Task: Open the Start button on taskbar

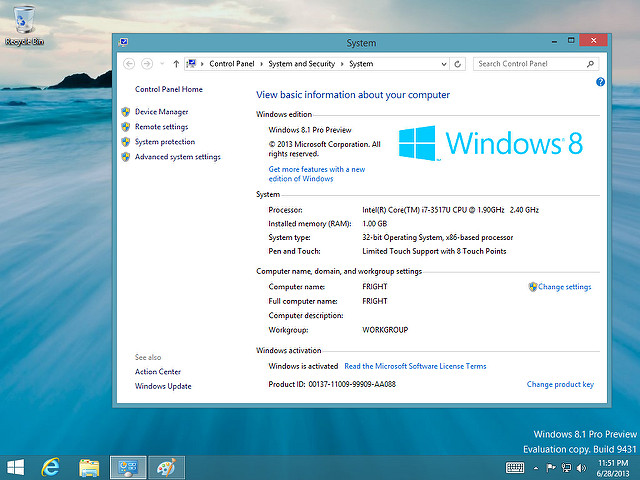Action: [x=16, y=467]
